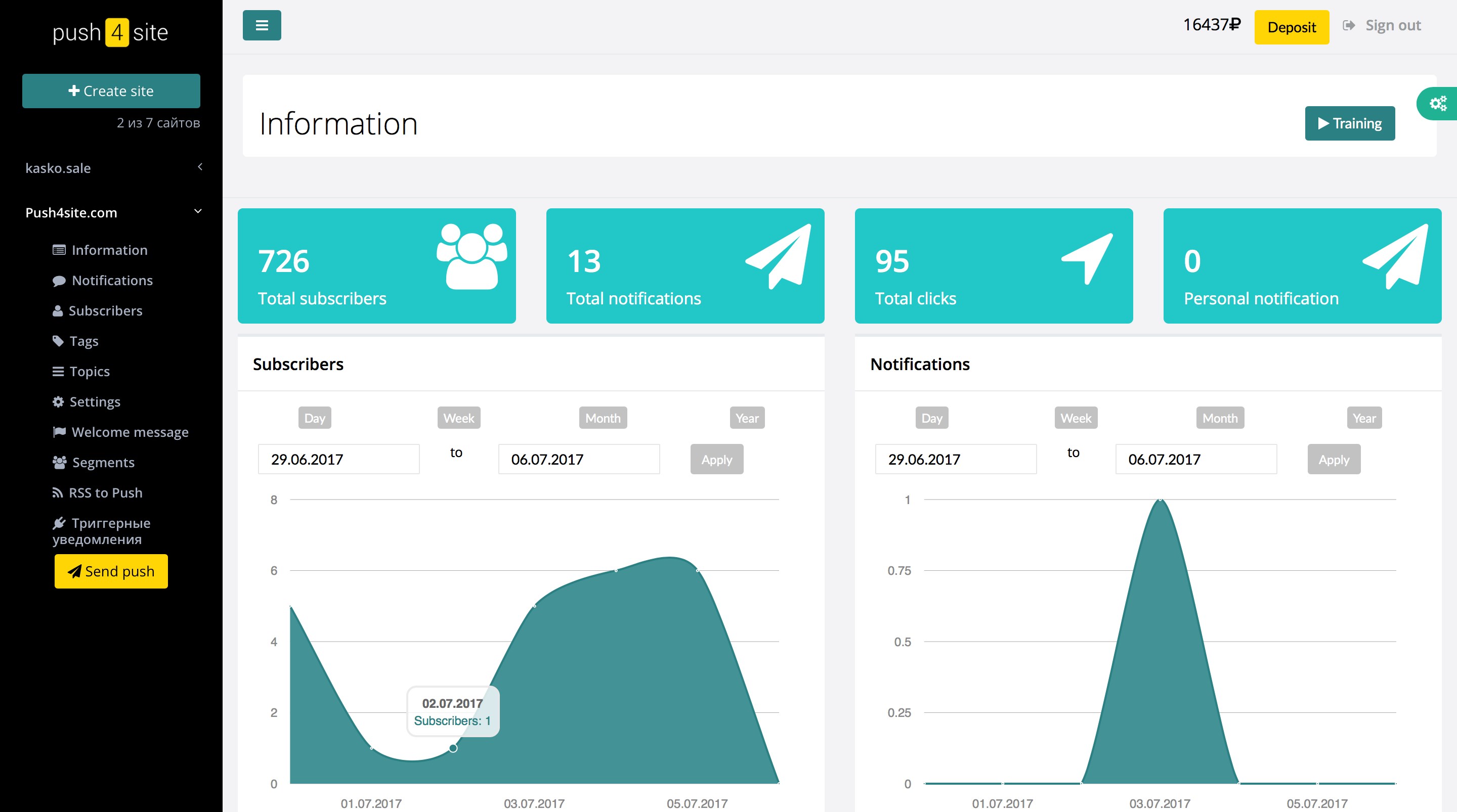Click the Send push button
This screenshot has height=812, width=1457.
coord(111,571)
